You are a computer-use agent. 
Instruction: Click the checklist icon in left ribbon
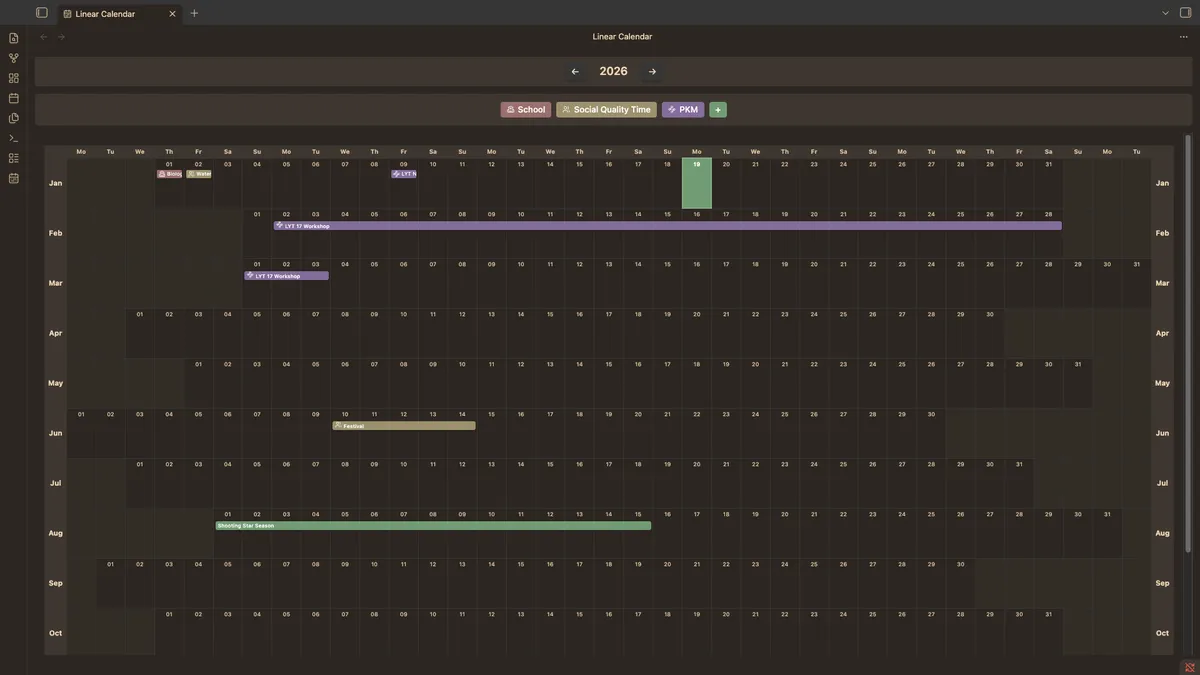(x=14, y=158)
